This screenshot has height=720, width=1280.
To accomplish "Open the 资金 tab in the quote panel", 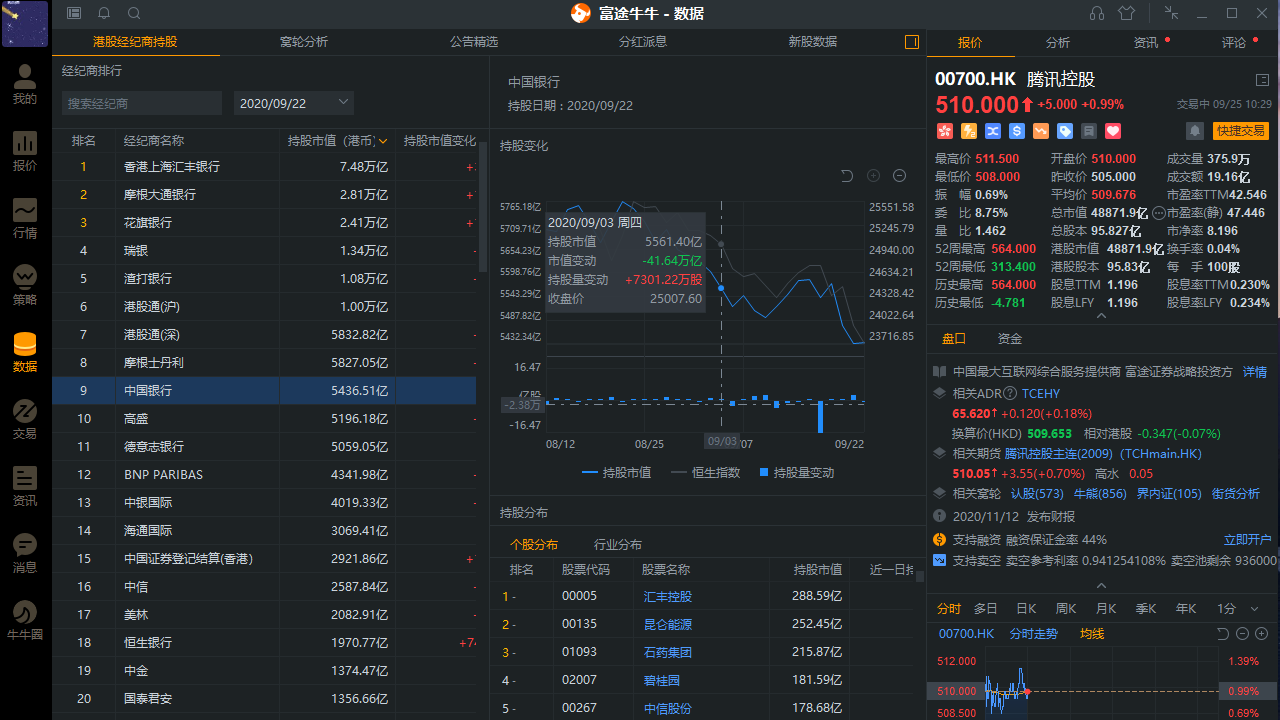I will click(x=1011, y=338).
